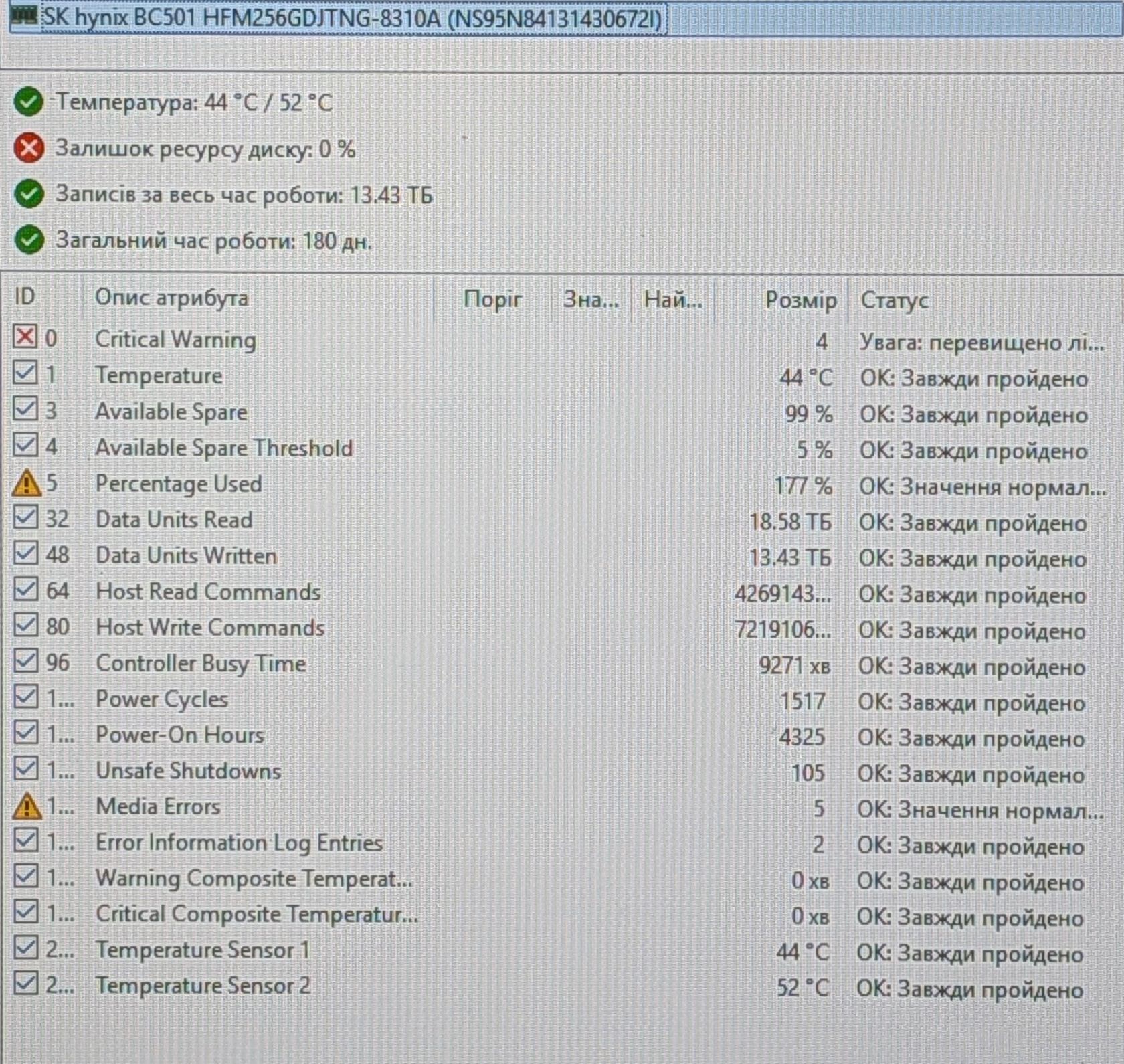
Task: Sort by the Поріг column header
Action: 492,299
